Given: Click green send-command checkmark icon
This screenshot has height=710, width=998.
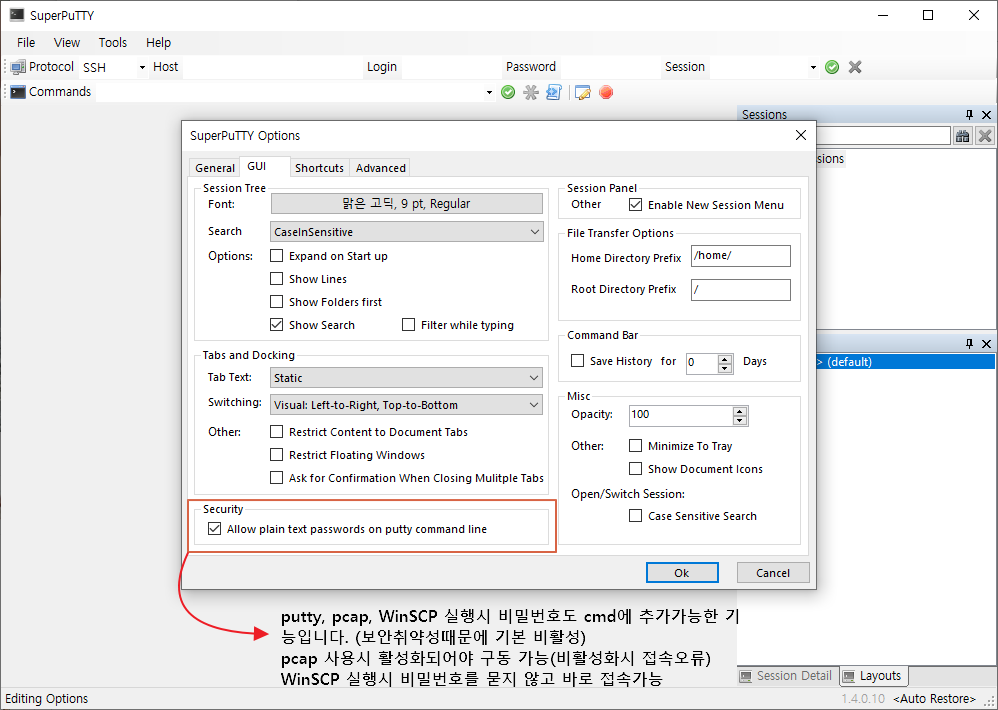Looking at the screenshot, I should pos(508,92).
